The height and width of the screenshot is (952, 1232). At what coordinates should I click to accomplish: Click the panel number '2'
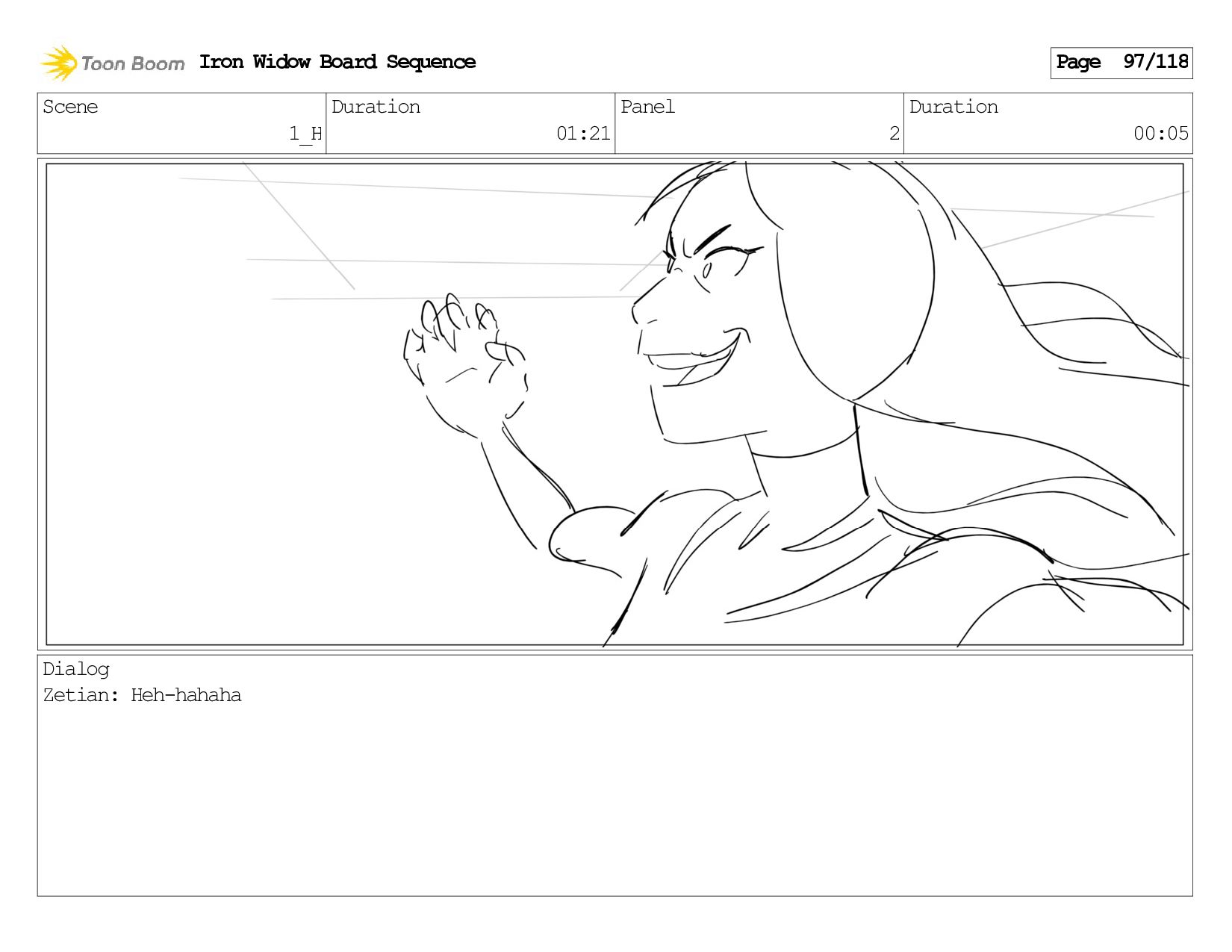pos(894,134)
